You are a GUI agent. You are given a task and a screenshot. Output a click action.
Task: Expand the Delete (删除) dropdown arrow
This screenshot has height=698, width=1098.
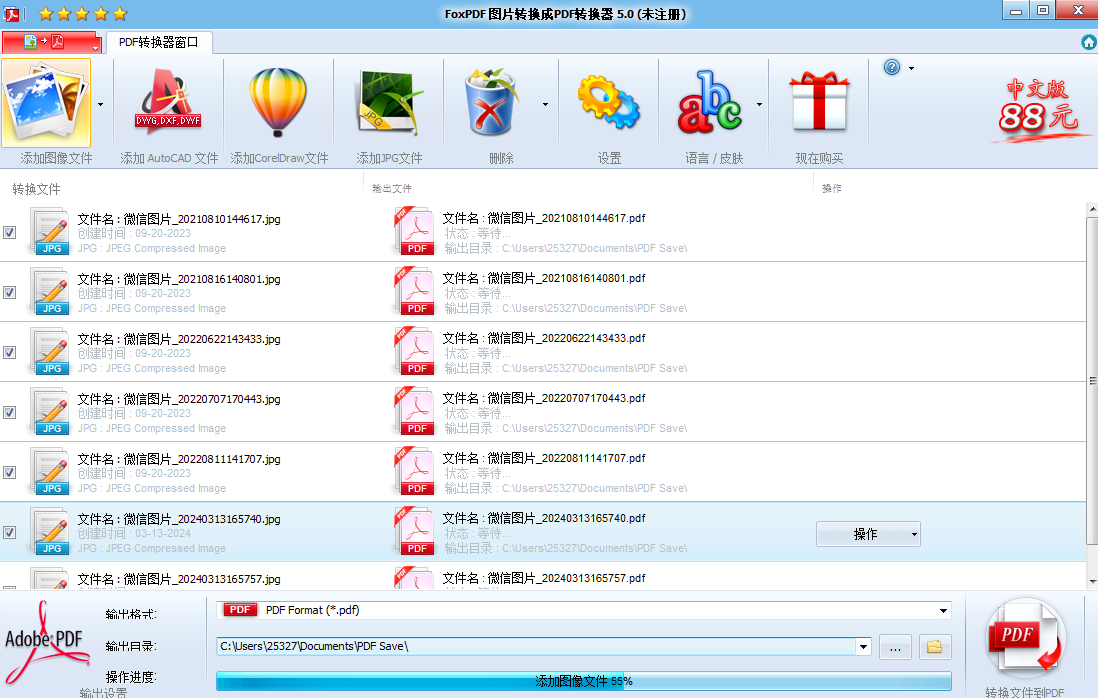545,104
